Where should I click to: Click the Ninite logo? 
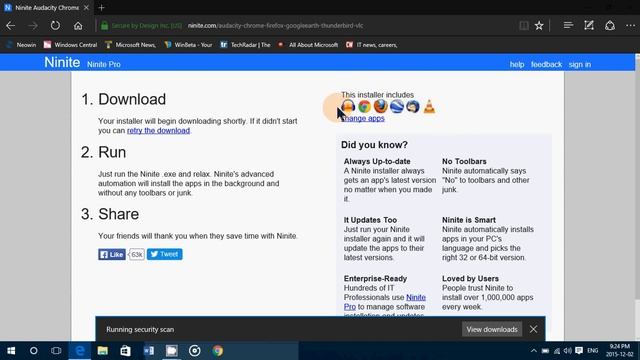62,62
